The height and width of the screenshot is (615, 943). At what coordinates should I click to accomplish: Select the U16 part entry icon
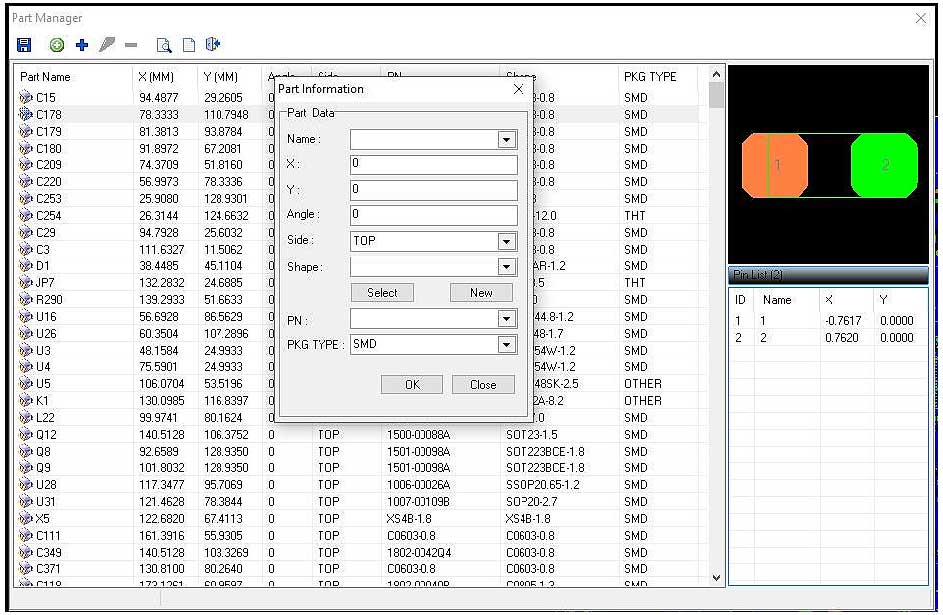pos(26,317)
